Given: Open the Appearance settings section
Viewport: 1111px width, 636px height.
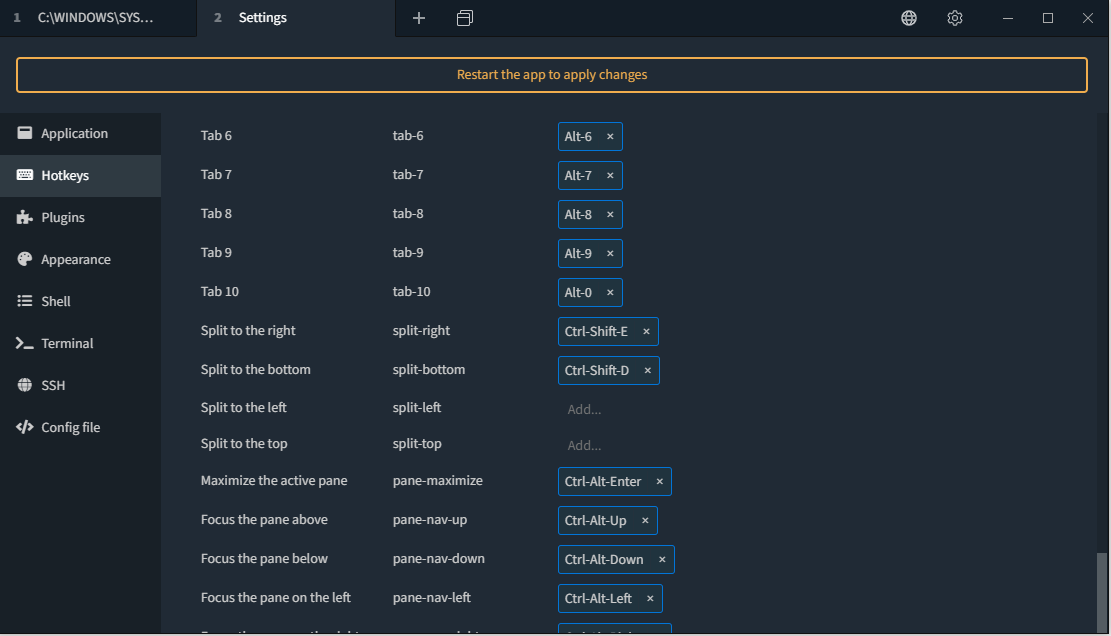Looking at the screenshot, I should click(80, 259).
